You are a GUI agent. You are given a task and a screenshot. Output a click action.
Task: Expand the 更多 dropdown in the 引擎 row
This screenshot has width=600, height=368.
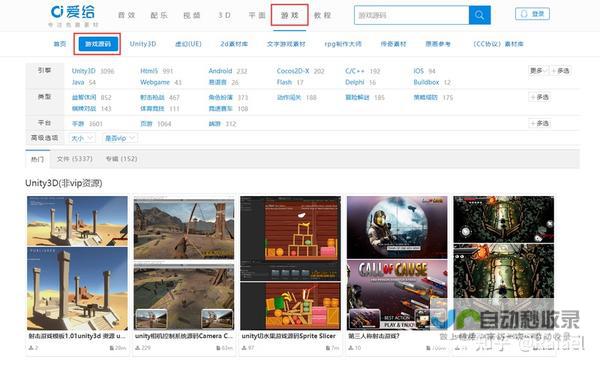point(538,71)
